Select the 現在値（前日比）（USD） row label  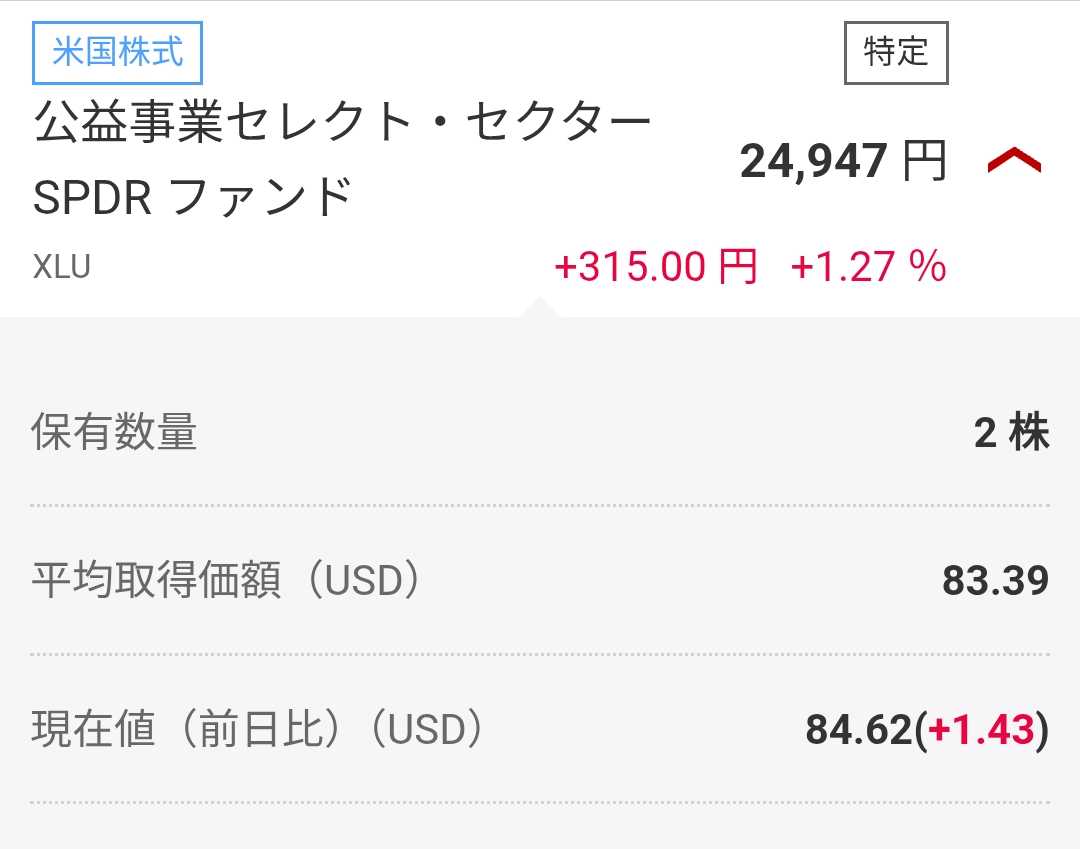pyautogui.click(x=259, y=730)
